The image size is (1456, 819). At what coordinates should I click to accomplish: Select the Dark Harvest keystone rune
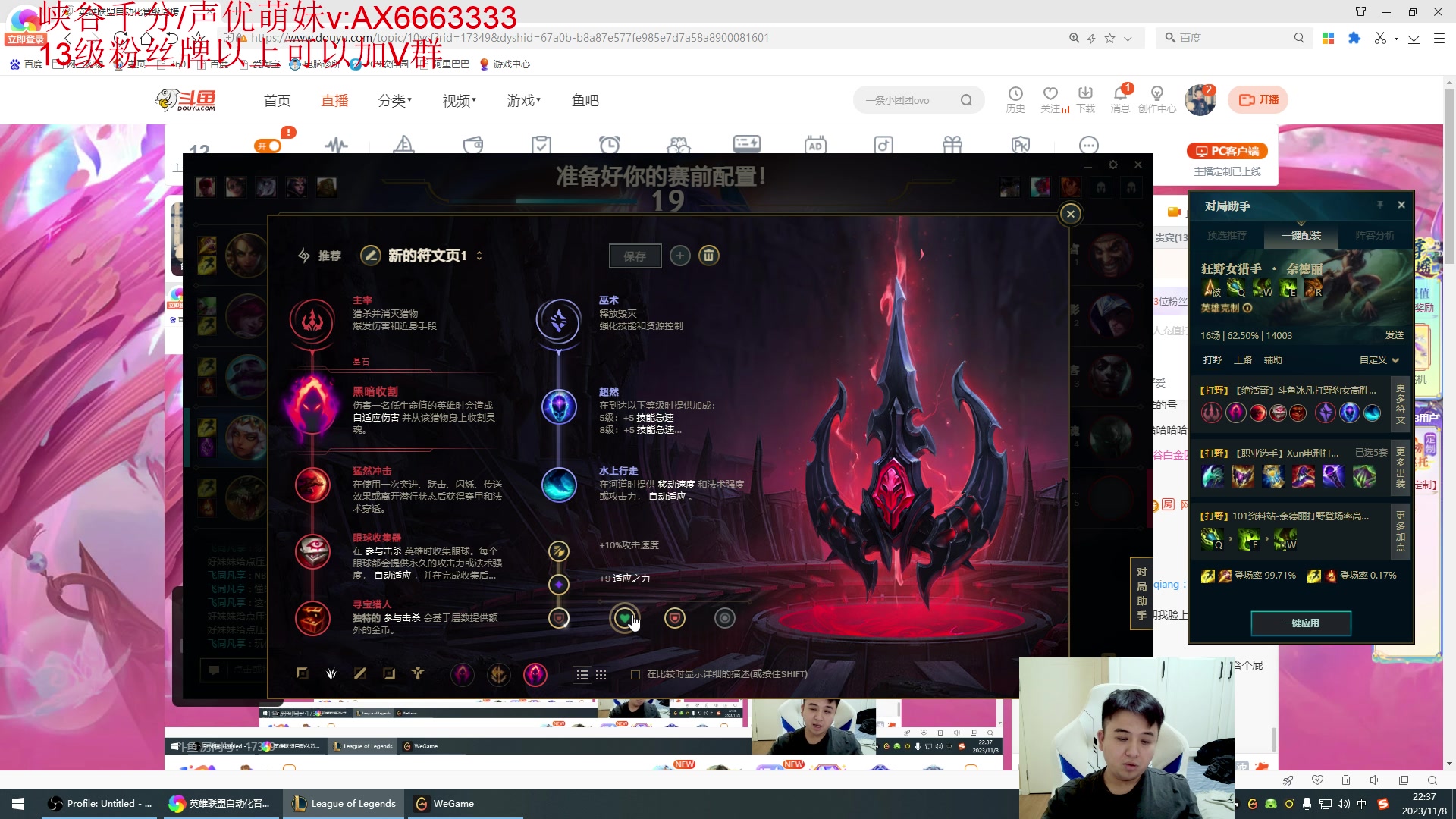pyautogui.click(x=312, y=406)
